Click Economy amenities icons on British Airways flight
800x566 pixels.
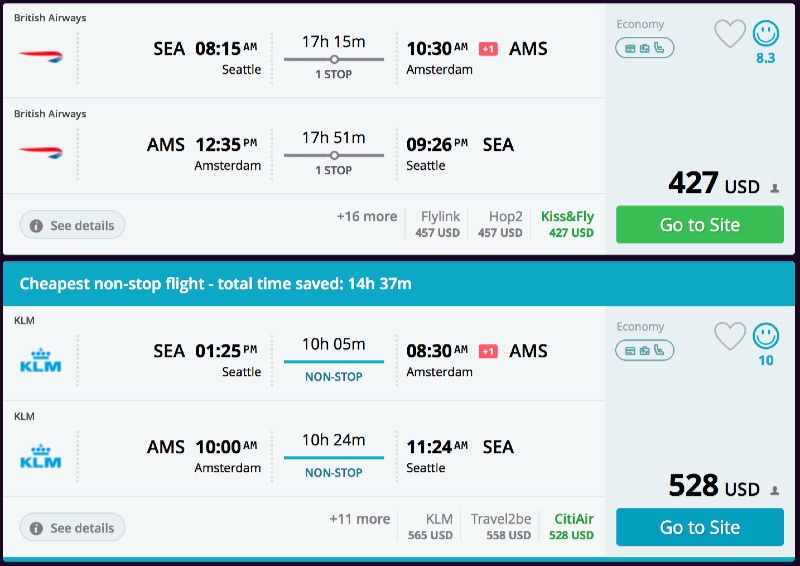click(x=644, y=47)
